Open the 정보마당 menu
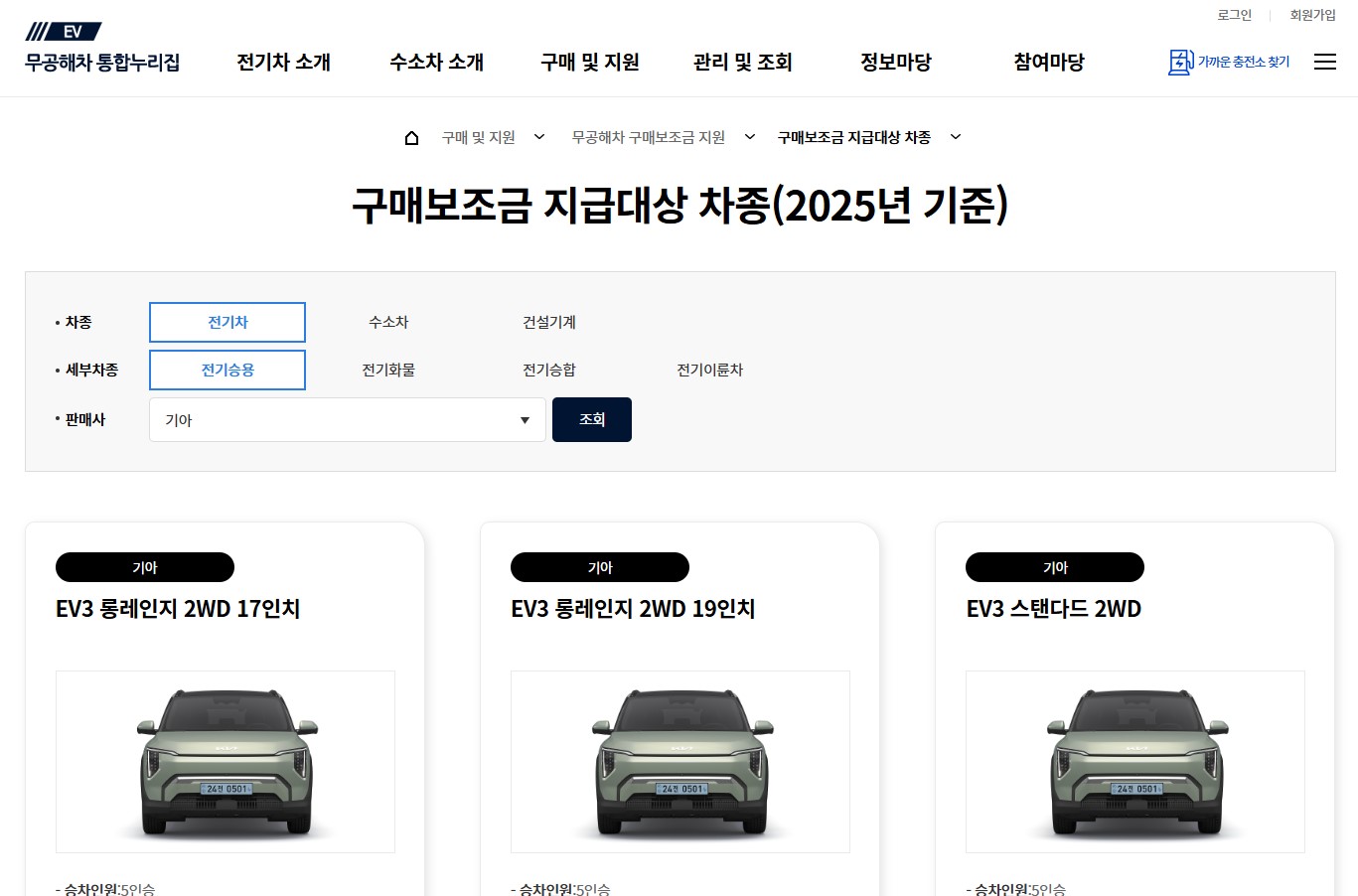Viewport: 1358px width, 896px height. click(896, 62)
